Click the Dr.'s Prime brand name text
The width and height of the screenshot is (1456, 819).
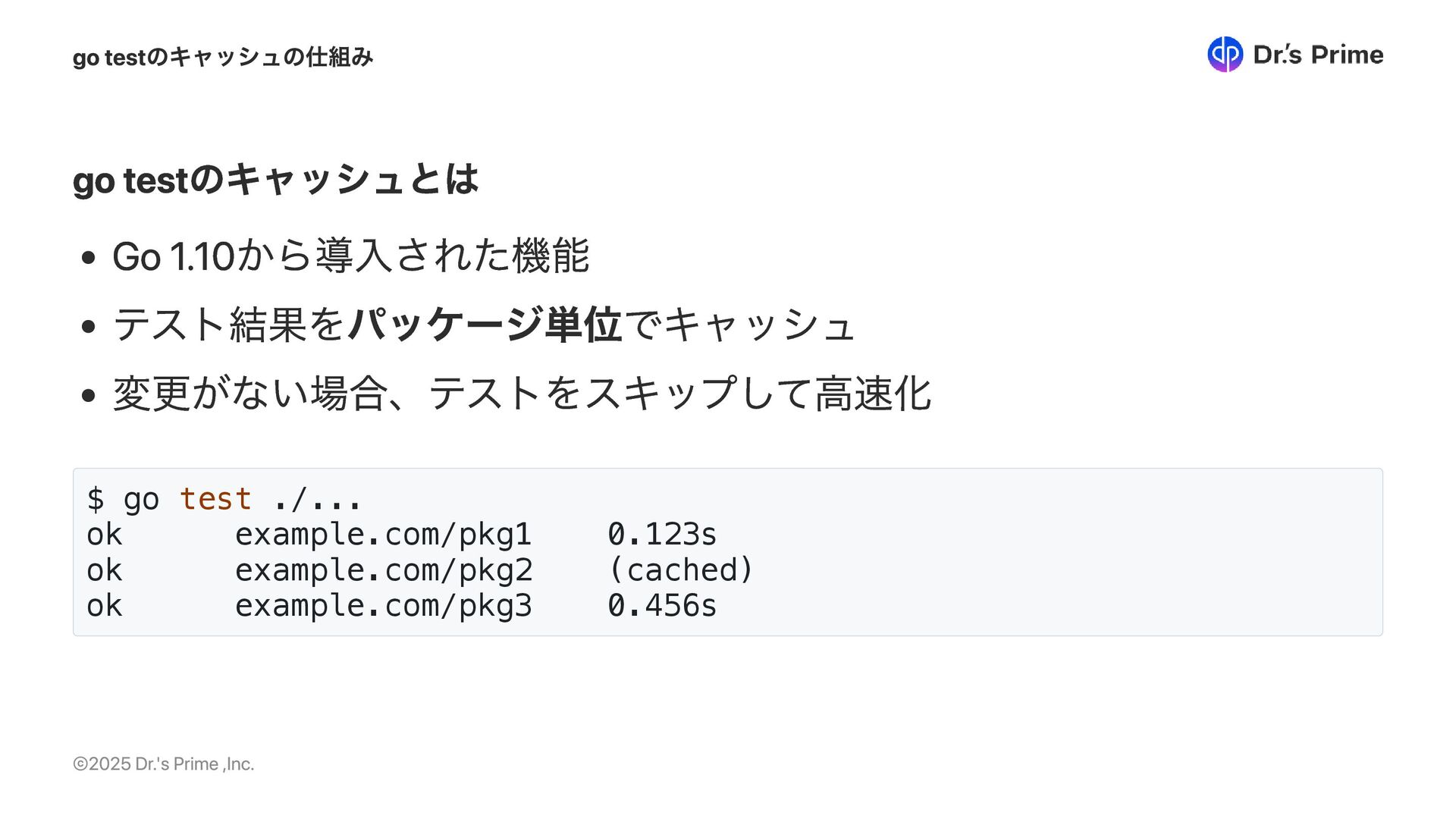(1318, 55)
